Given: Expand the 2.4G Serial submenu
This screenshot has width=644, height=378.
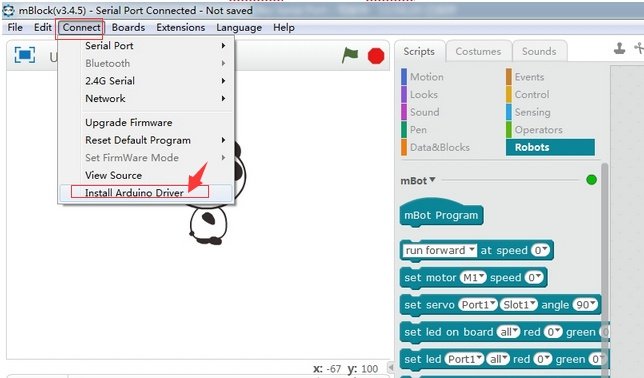Looking at the screenshot, I should pyautogui.click(x=146, y=81).
